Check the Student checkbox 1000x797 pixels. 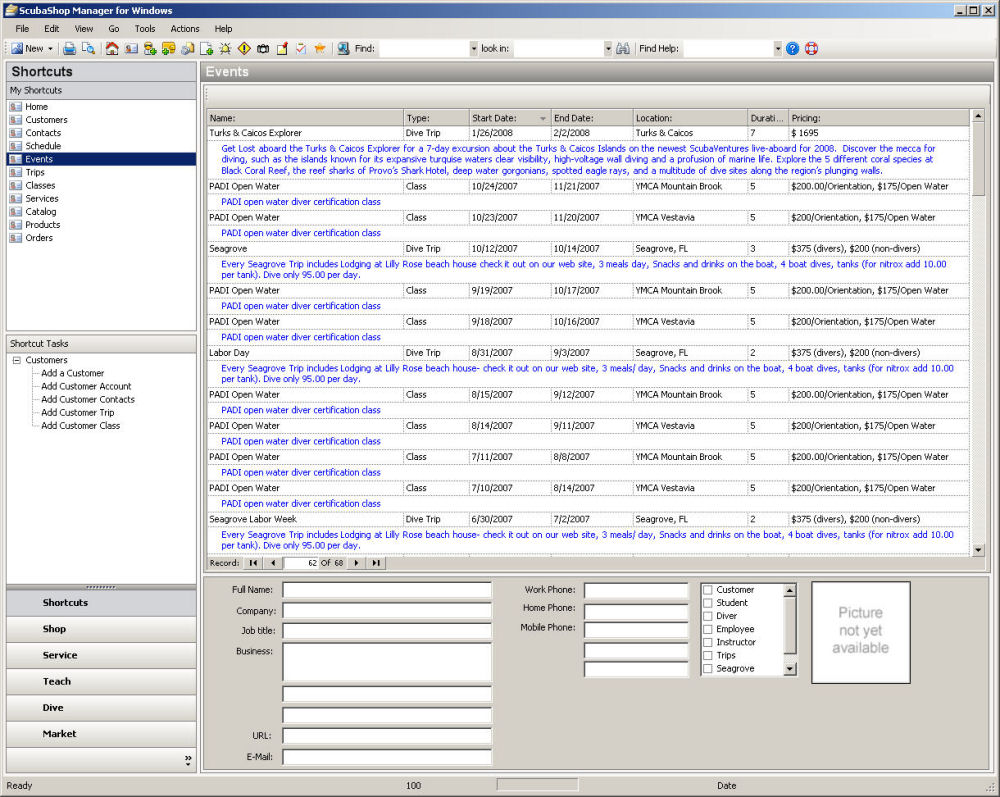pyautogui.click(x=707, y=603)
